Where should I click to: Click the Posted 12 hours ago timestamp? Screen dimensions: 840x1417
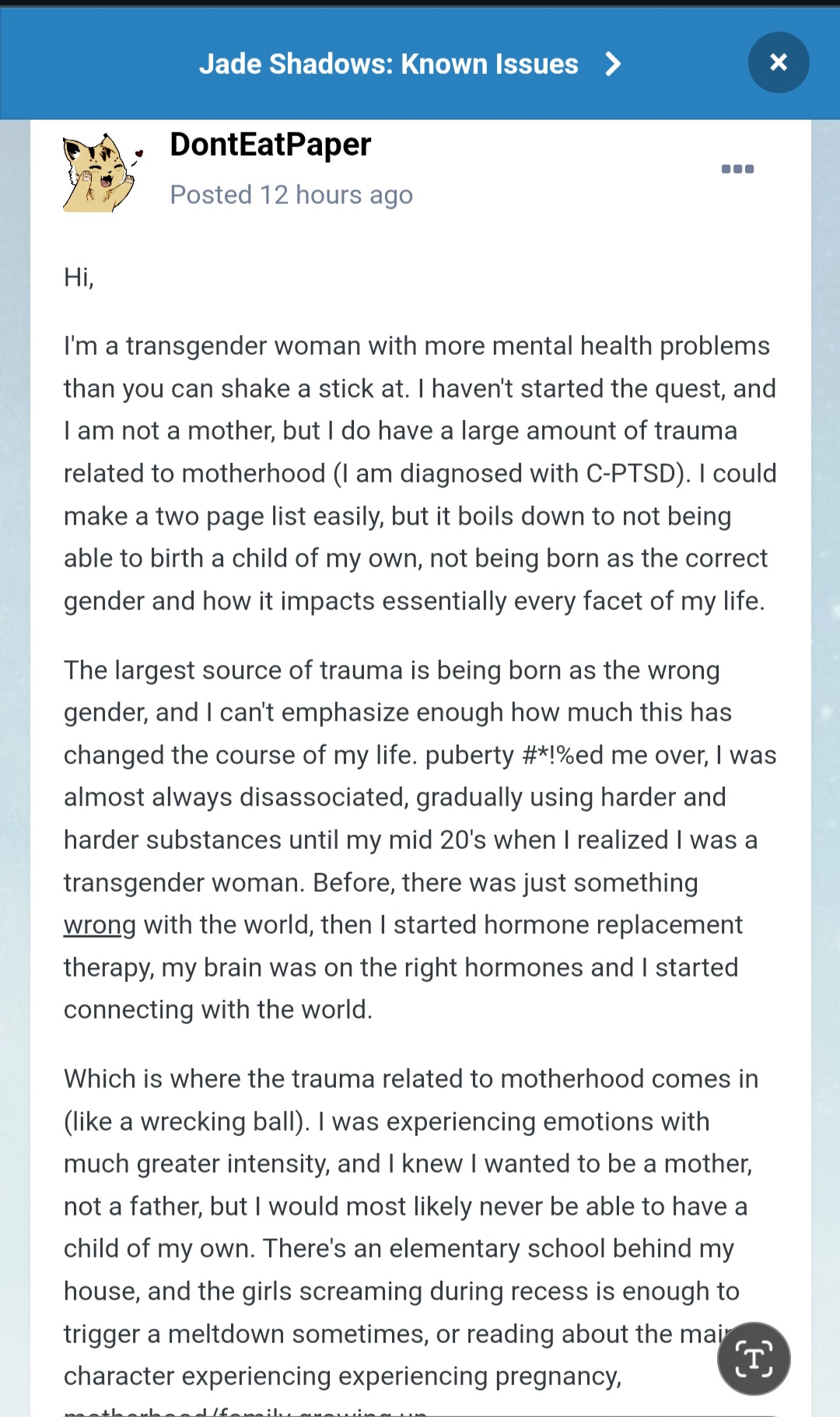(x=292, y=195)
